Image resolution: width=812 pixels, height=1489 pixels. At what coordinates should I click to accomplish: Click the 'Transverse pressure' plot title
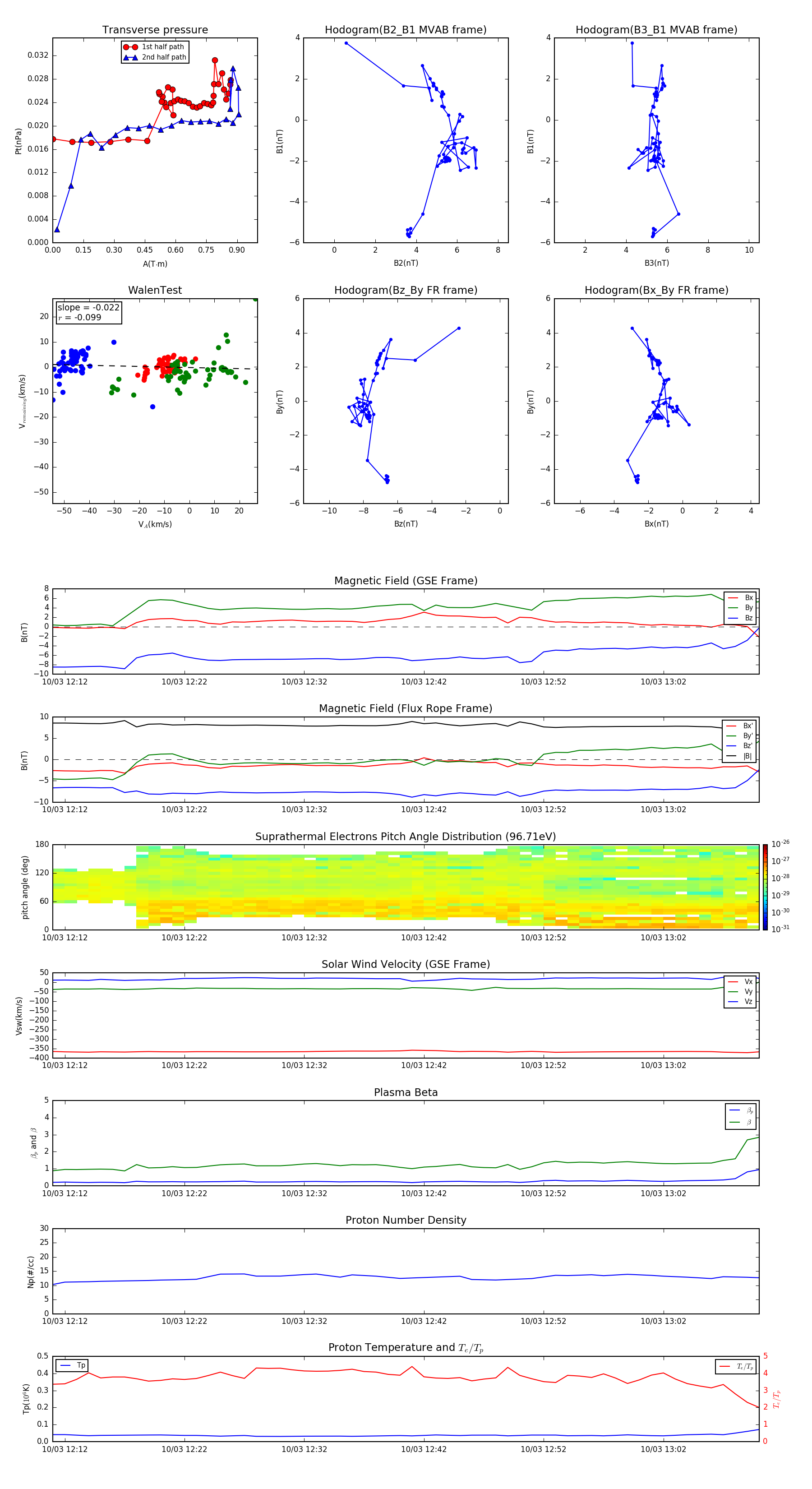(x=155, y=29)
